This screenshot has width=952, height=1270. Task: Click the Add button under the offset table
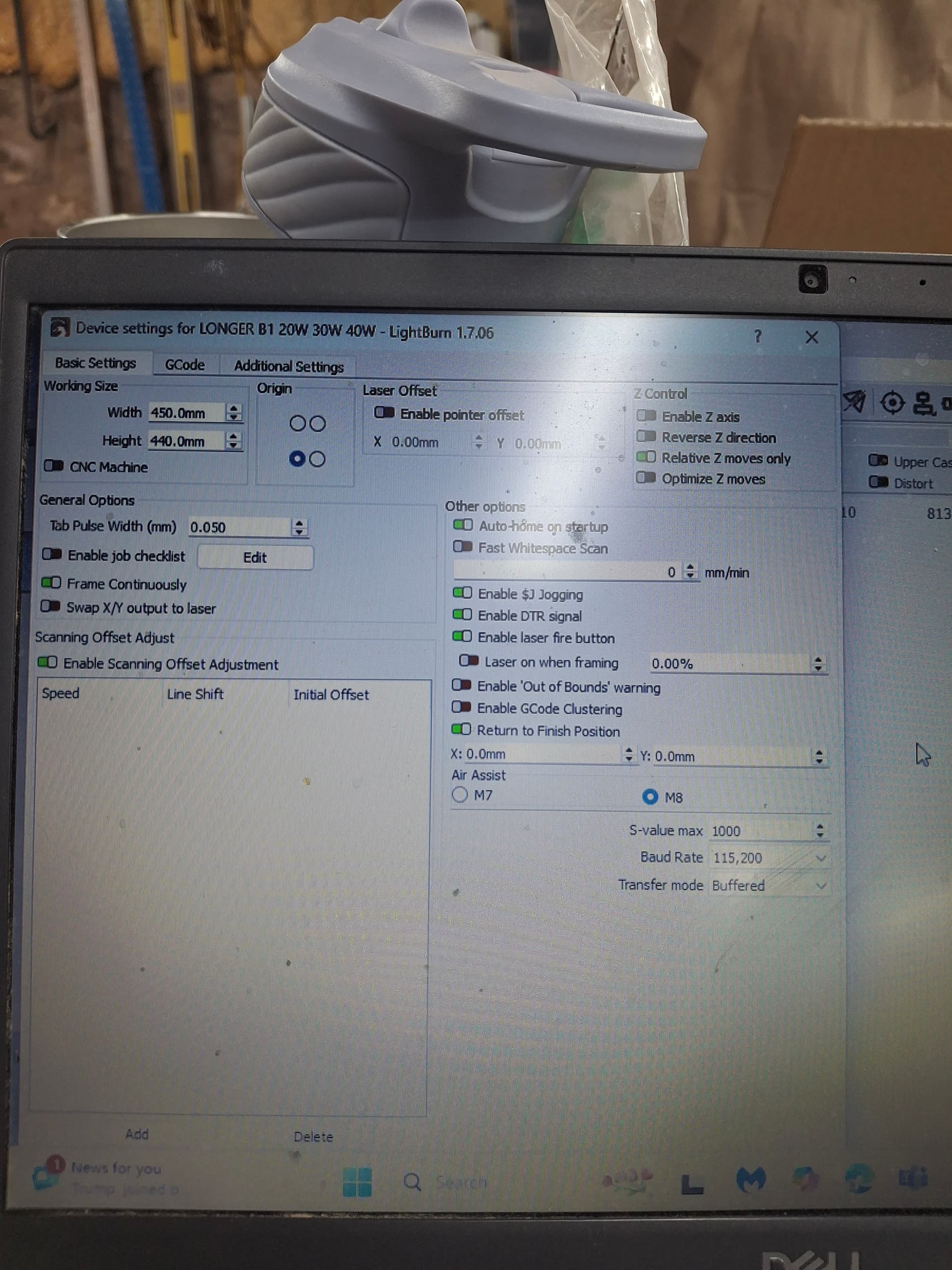pos(137,1134)
